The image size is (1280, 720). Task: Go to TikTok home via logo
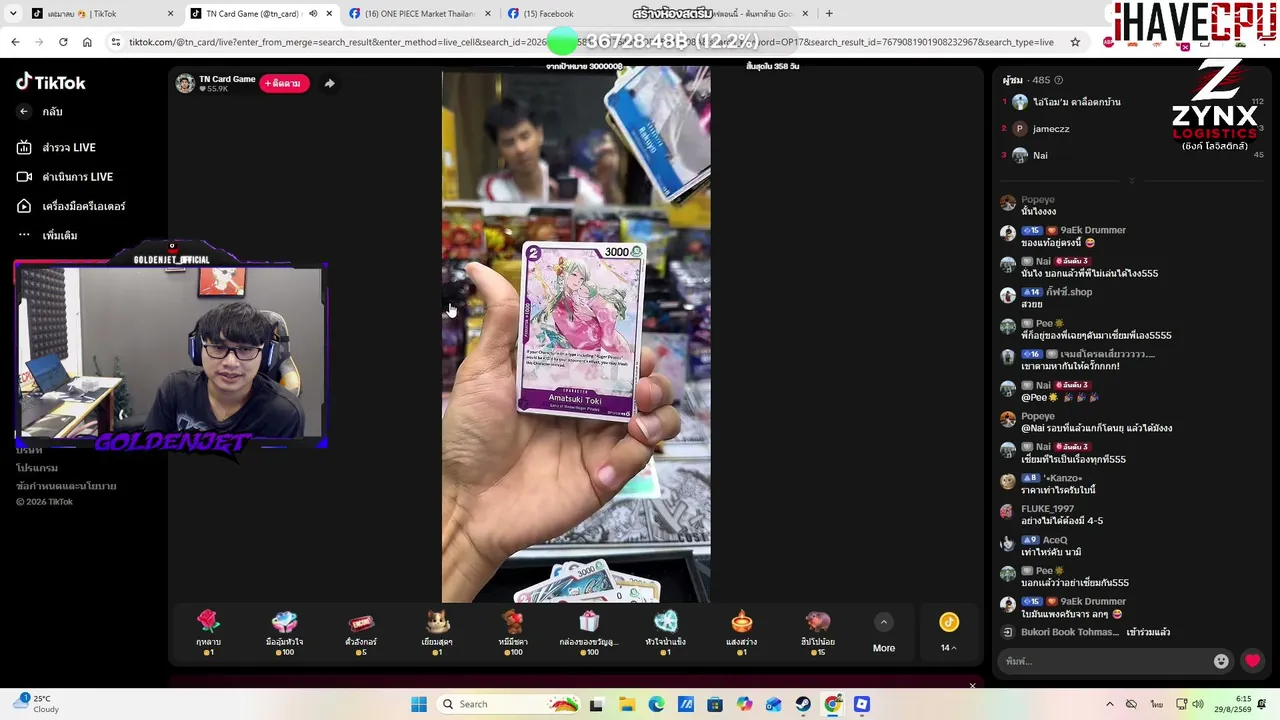[x=51, y=82]
